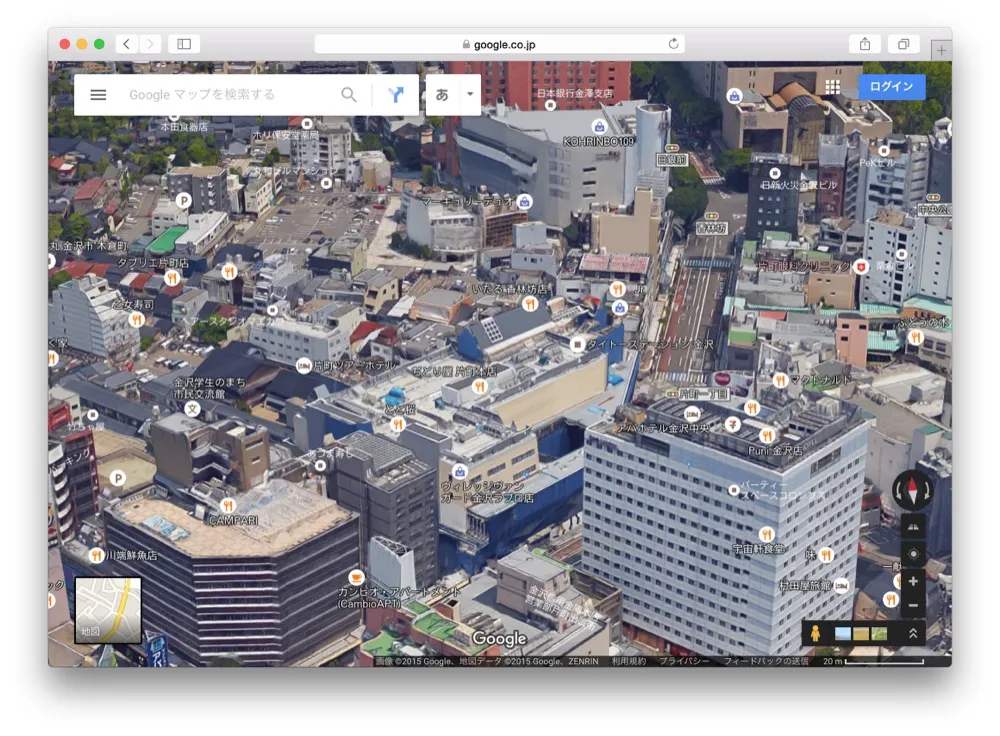Open the Google apps grid launcher
This screenshot has width=1000, height=736.
[x=833, y=86]
